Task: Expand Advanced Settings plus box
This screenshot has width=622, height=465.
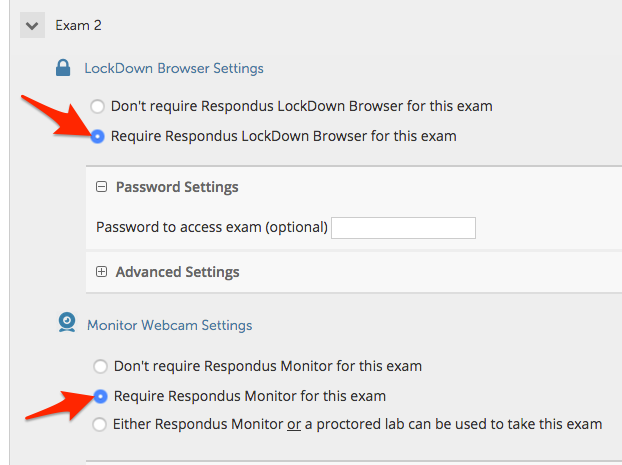Action: 102,271
